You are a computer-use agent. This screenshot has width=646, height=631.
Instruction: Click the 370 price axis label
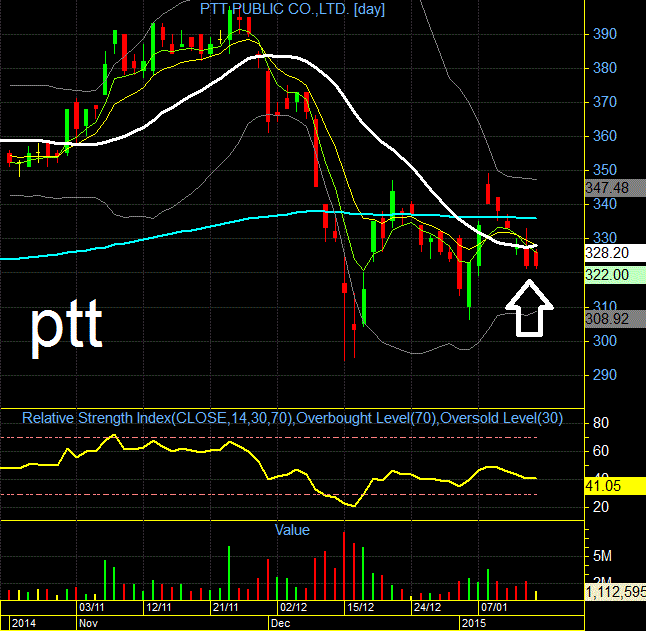pyautogui.click(x=604, y=102)
